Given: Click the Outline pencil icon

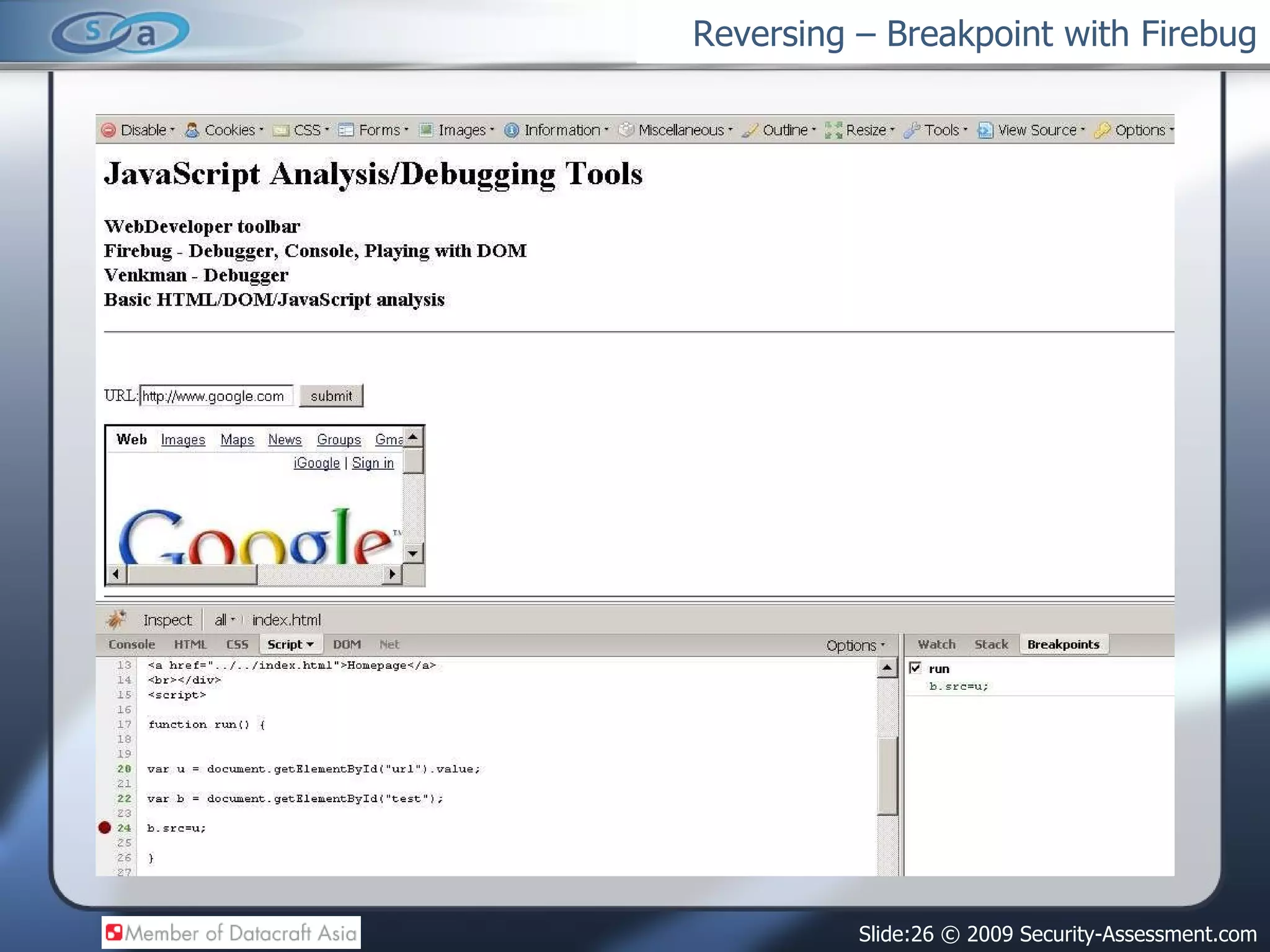Looking at the screenshot, I should click(x=750, y=130).
